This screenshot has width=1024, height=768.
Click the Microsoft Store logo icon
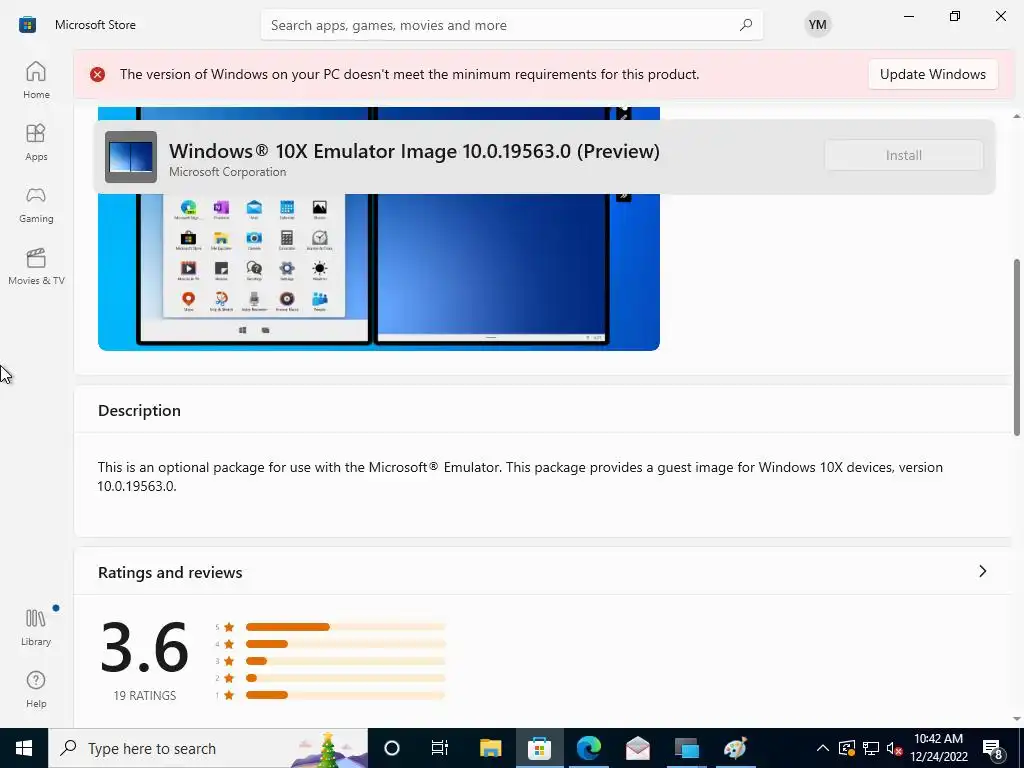27,25
